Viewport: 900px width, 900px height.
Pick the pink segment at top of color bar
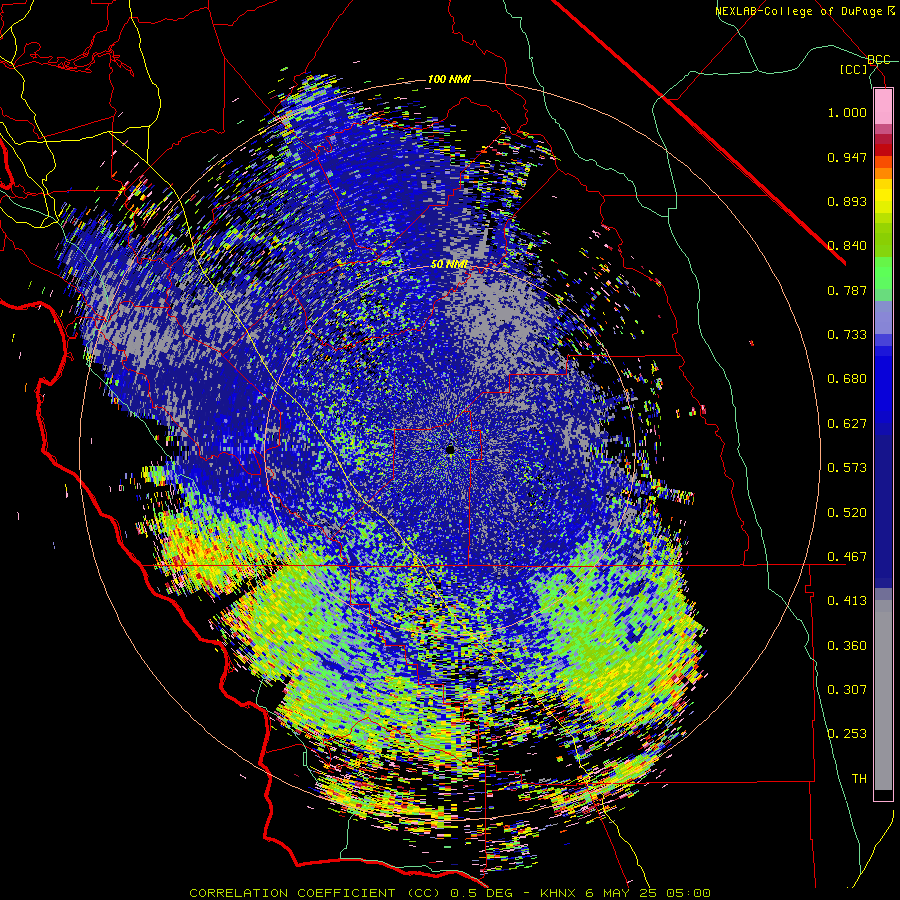pyautogui.click(x=883, y=107)
